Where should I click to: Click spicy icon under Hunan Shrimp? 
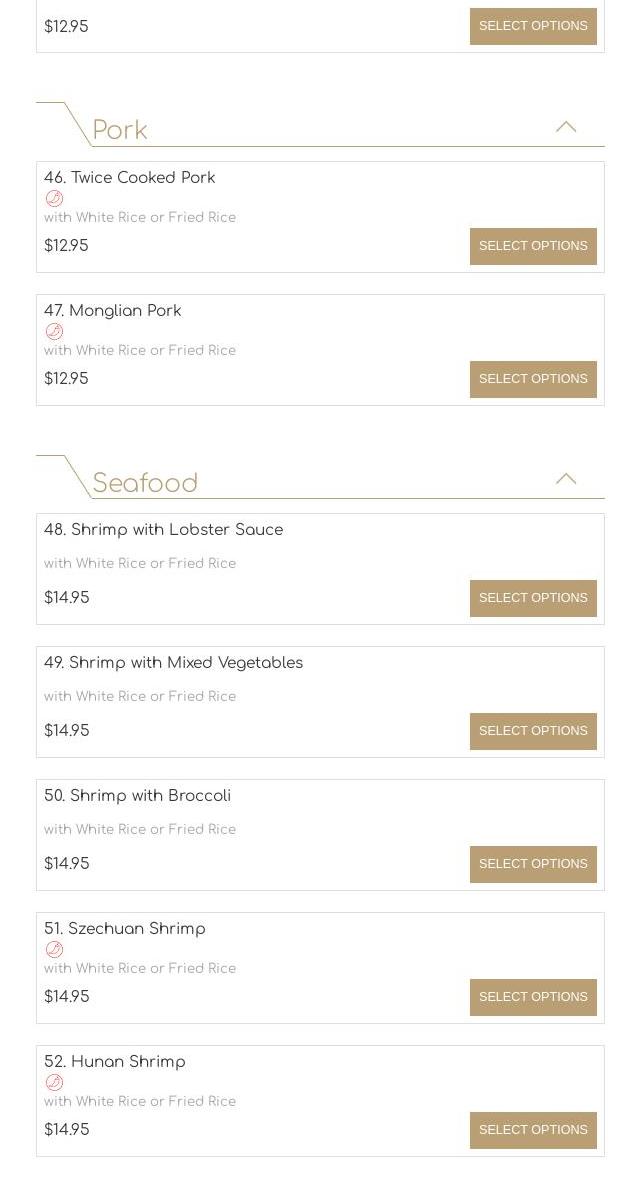click(x=54, y=1082)
